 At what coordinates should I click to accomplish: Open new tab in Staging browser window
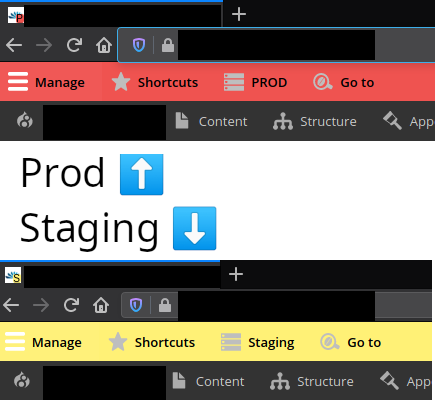[236, 274]
